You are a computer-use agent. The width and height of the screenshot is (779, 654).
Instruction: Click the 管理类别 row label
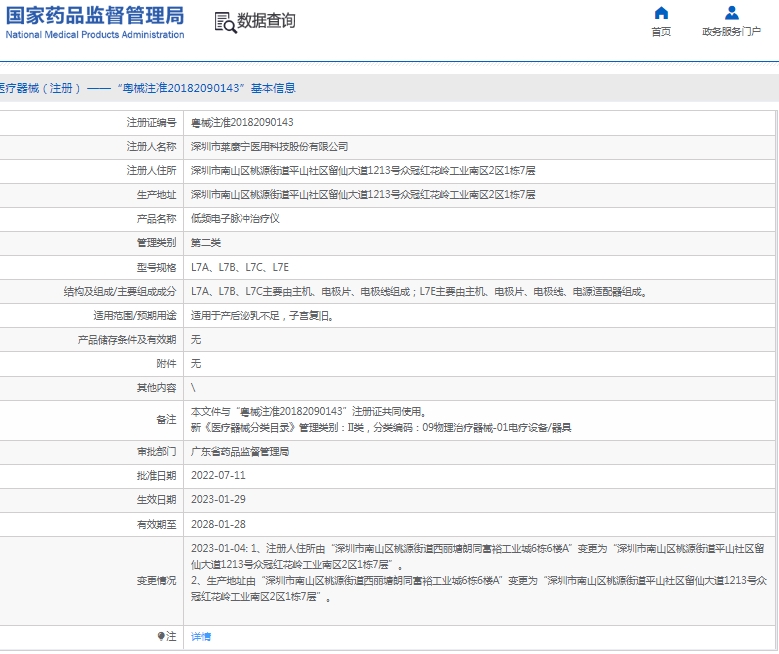[x=156, y=243]
